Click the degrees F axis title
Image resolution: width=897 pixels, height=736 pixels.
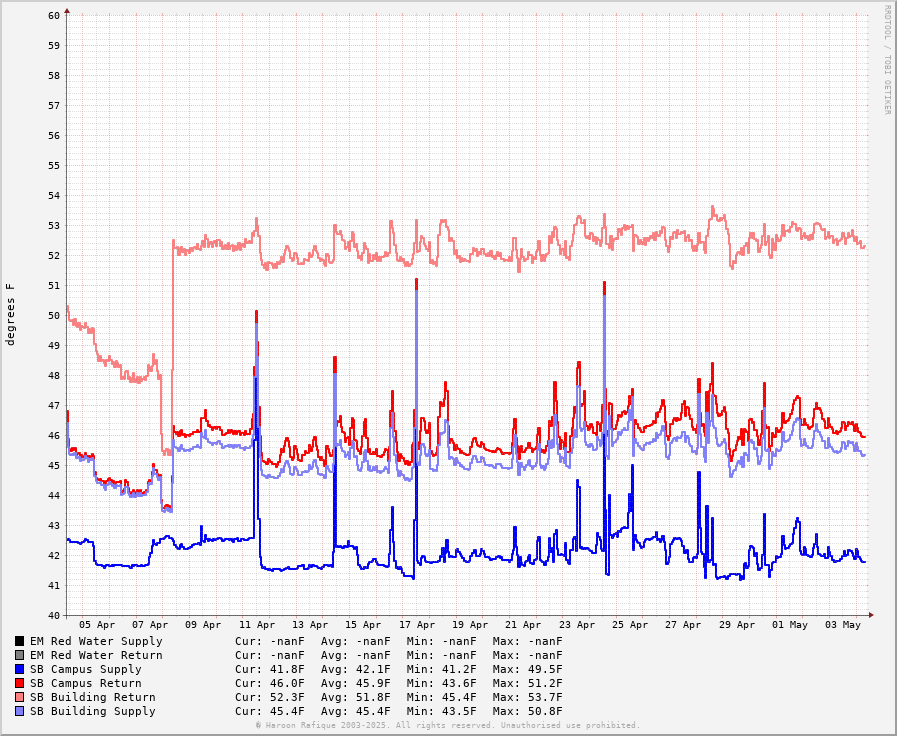tap(11, 314)
